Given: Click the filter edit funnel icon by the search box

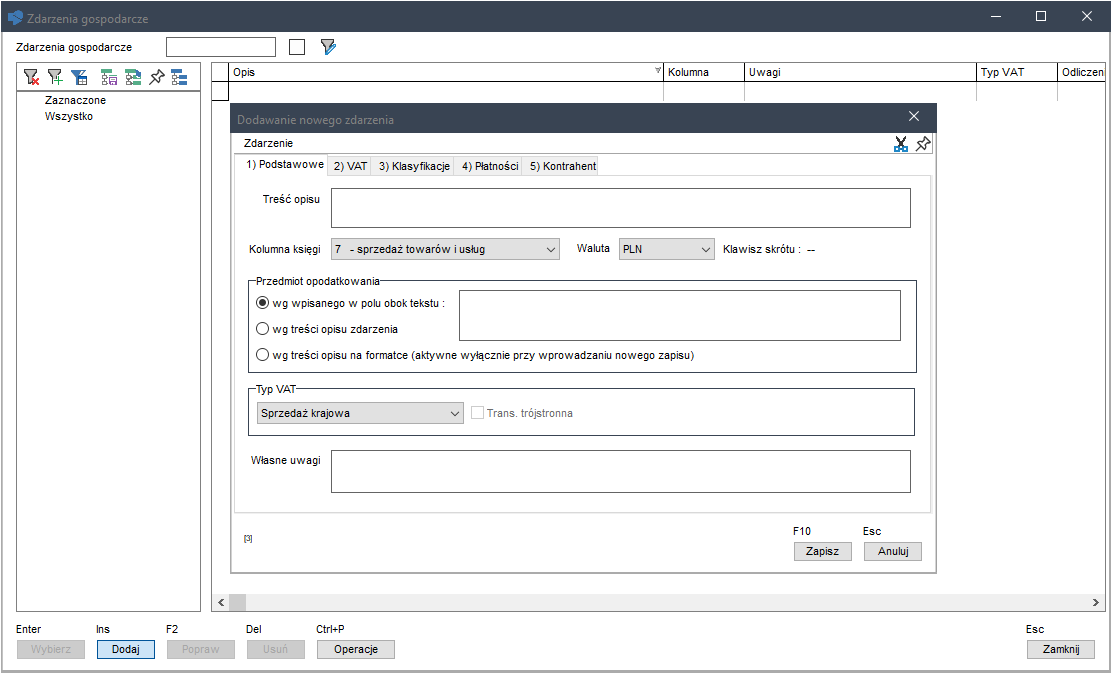Looking at the screenshot, I should tap(328, 48).
